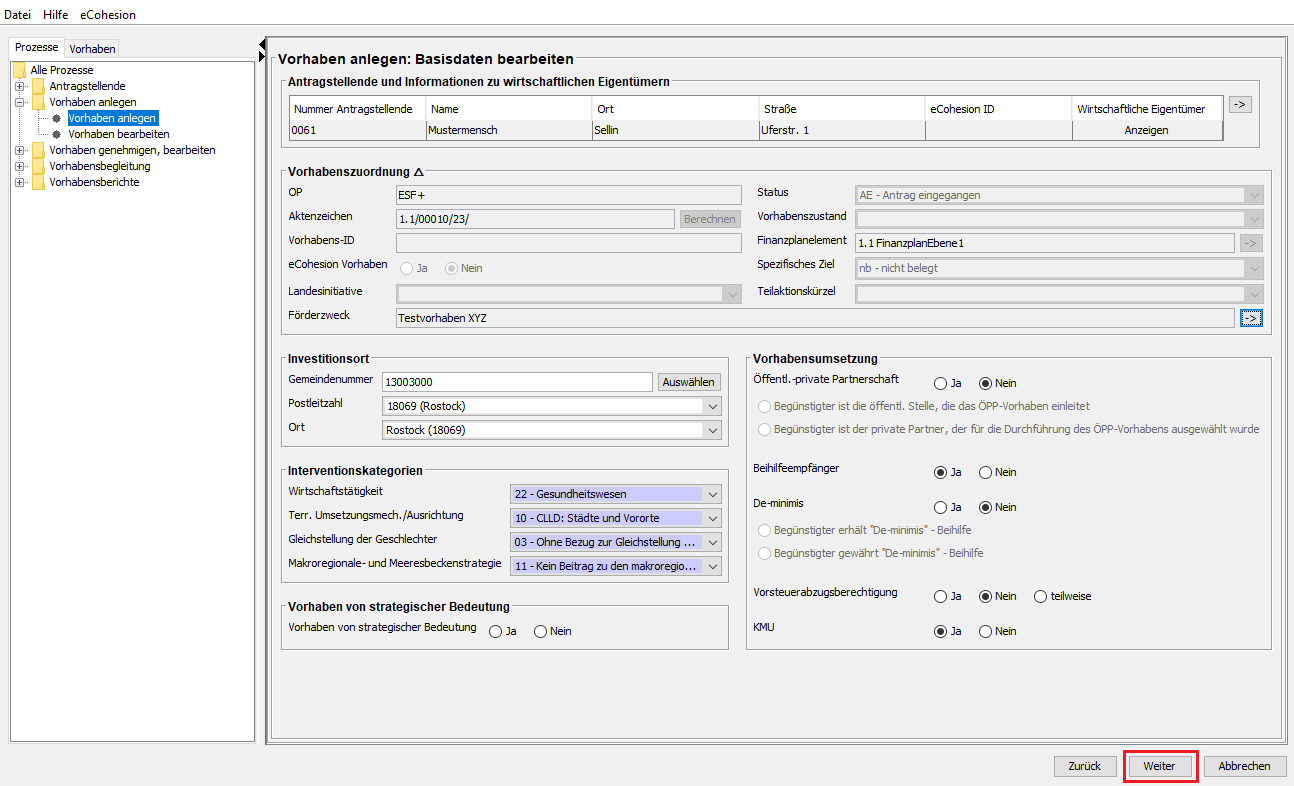The width and height of the screenshot is (1294, 786).
Task: Click the Antragstellende folder icon
Action: coord(39,86)
